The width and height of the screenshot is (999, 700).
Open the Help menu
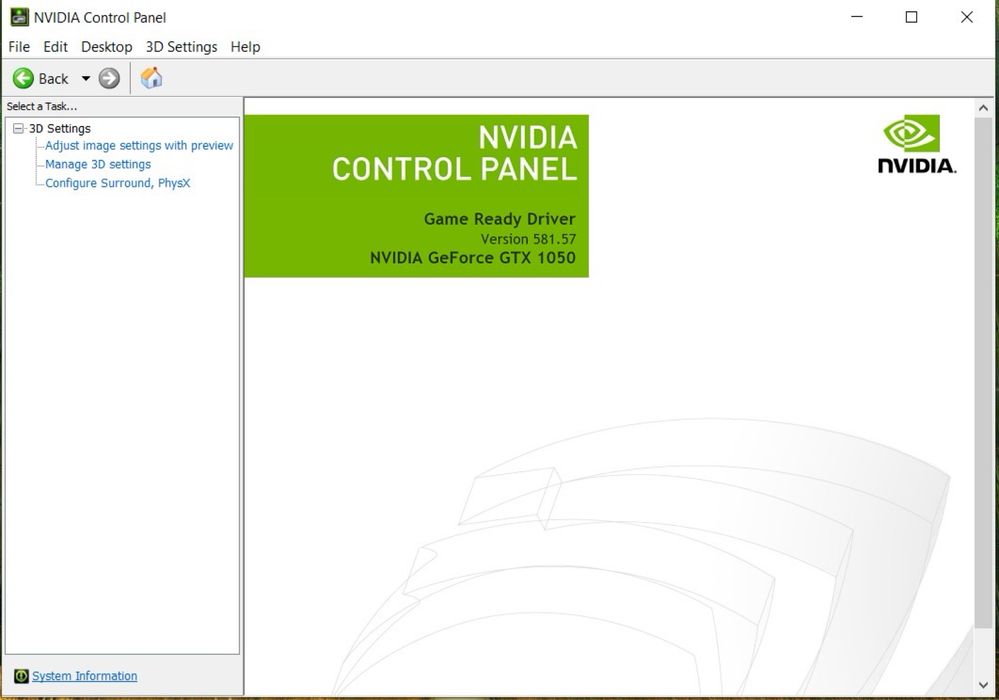pos(245,46)
